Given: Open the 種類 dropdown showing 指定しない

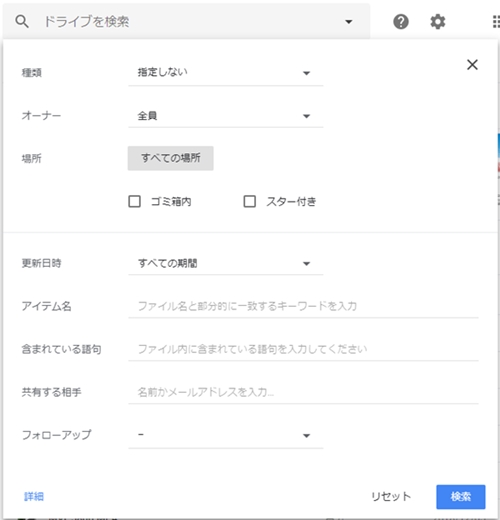Looking at the screenshot, I should click(x=226, y=73).
